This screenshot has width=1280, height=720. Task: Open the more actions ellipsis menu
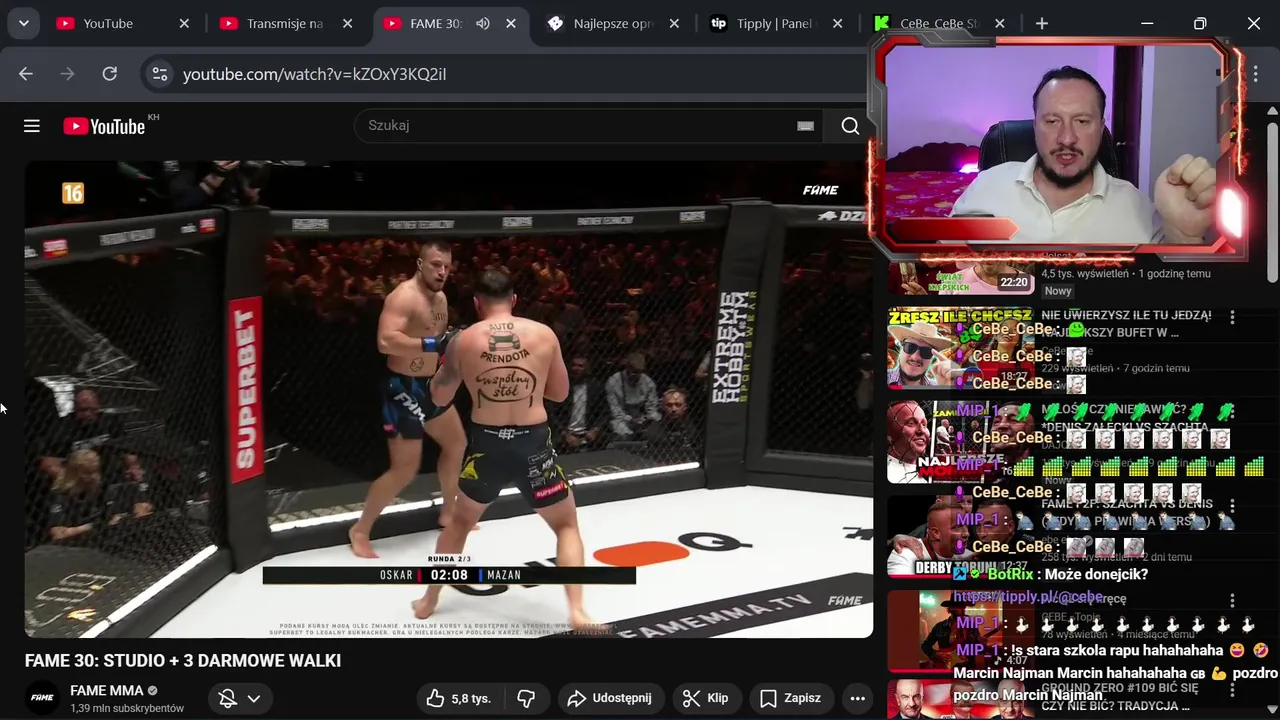[x=858, y=698]
